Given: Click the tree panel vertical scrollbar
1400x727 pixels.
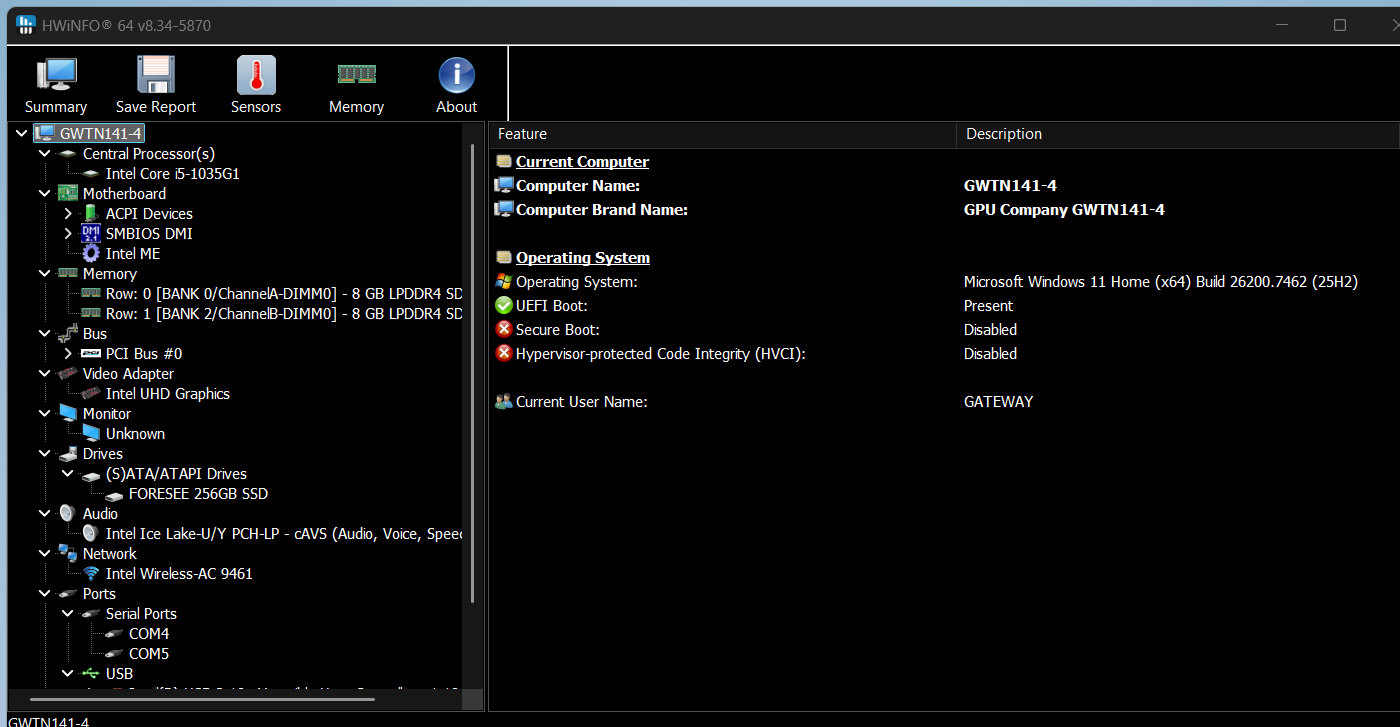Looking at the screenshot, I should (x=472, y=373).
